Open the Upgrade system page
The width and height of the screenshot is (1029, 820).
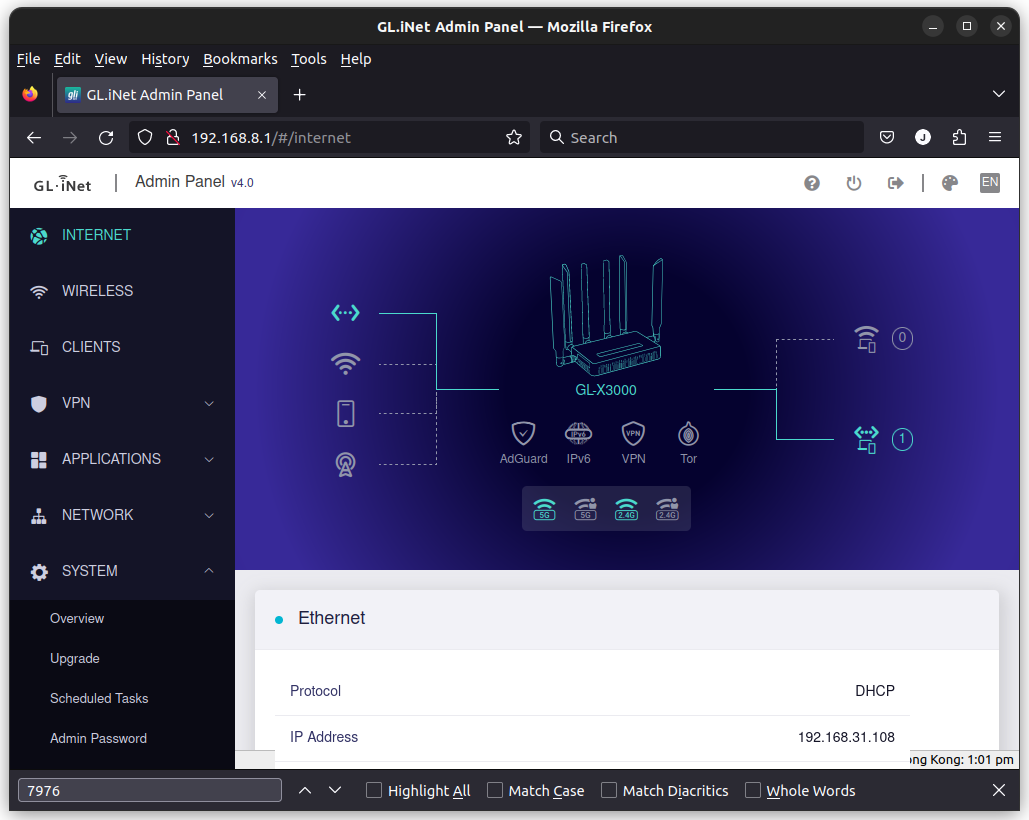point(75,659)
